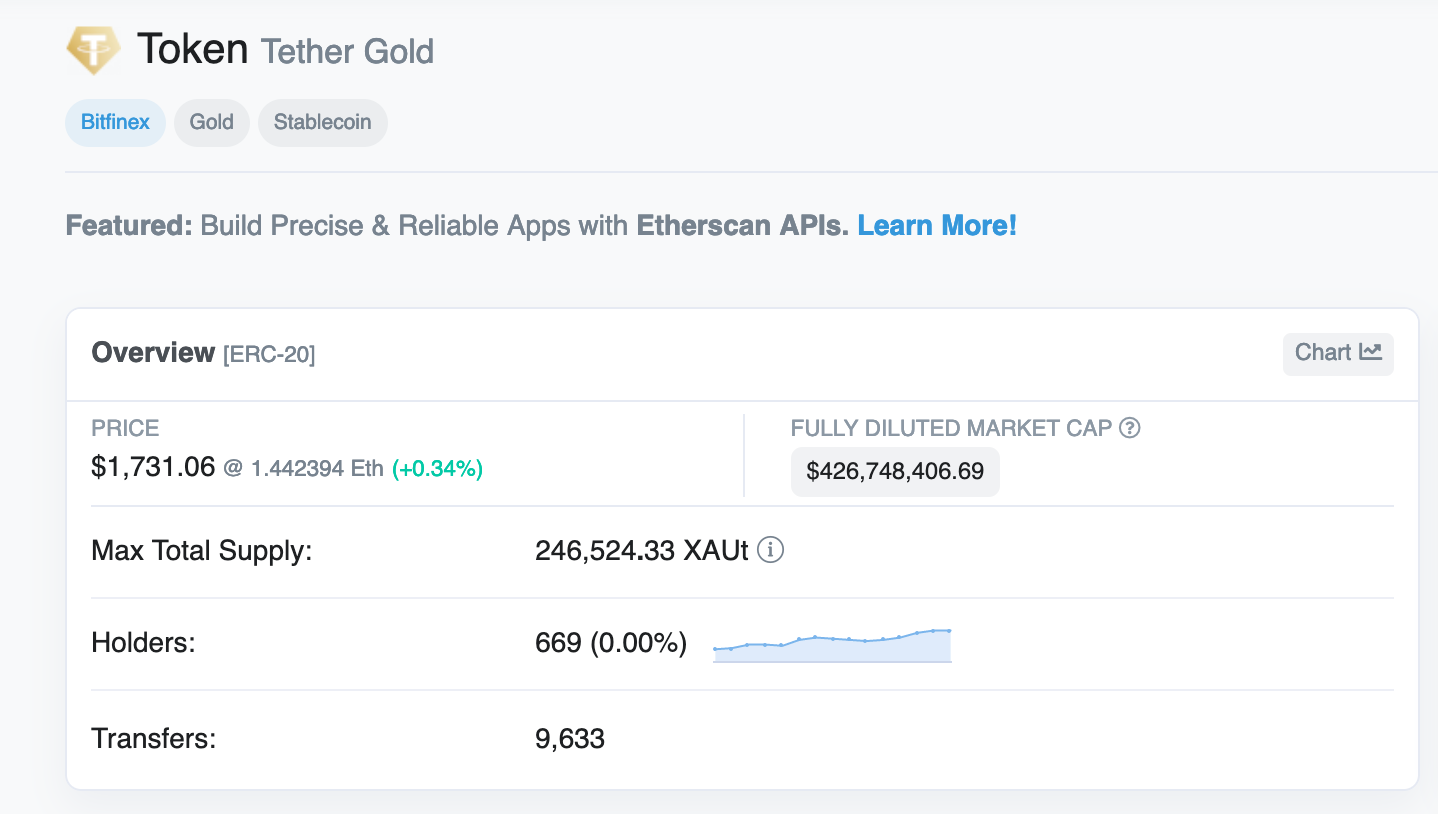Click the Max Total Supply info icon

770,550
